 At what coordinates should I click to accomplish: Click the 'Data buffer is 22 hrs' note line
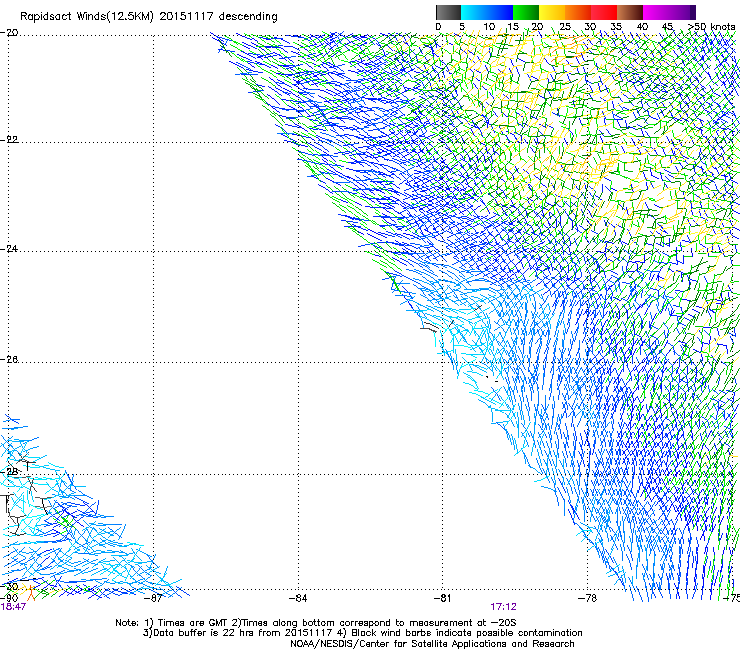point(362,633)
